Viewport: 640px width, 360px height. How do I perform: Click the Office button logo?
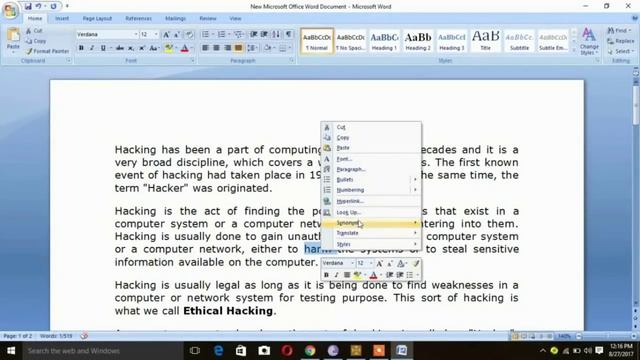tap(10, 10)
